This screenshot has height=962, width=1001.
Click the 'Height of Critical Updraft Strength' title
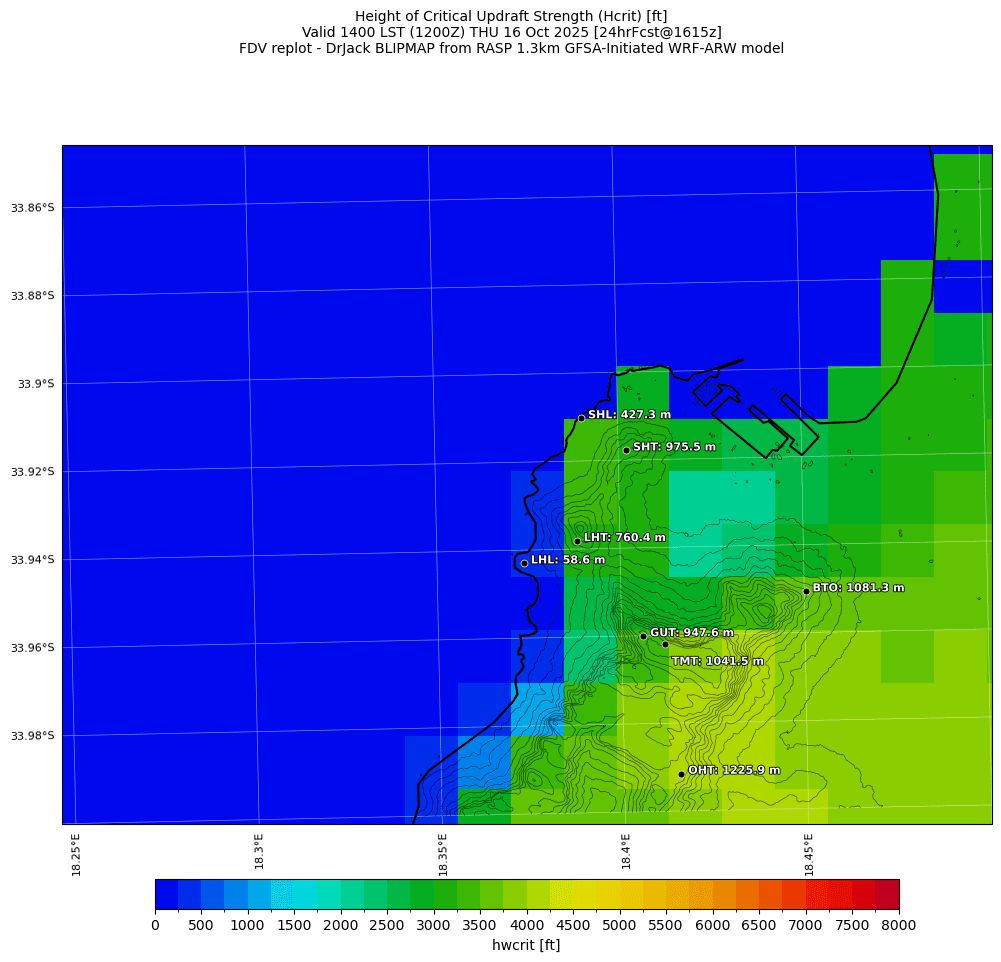(511, 16)
